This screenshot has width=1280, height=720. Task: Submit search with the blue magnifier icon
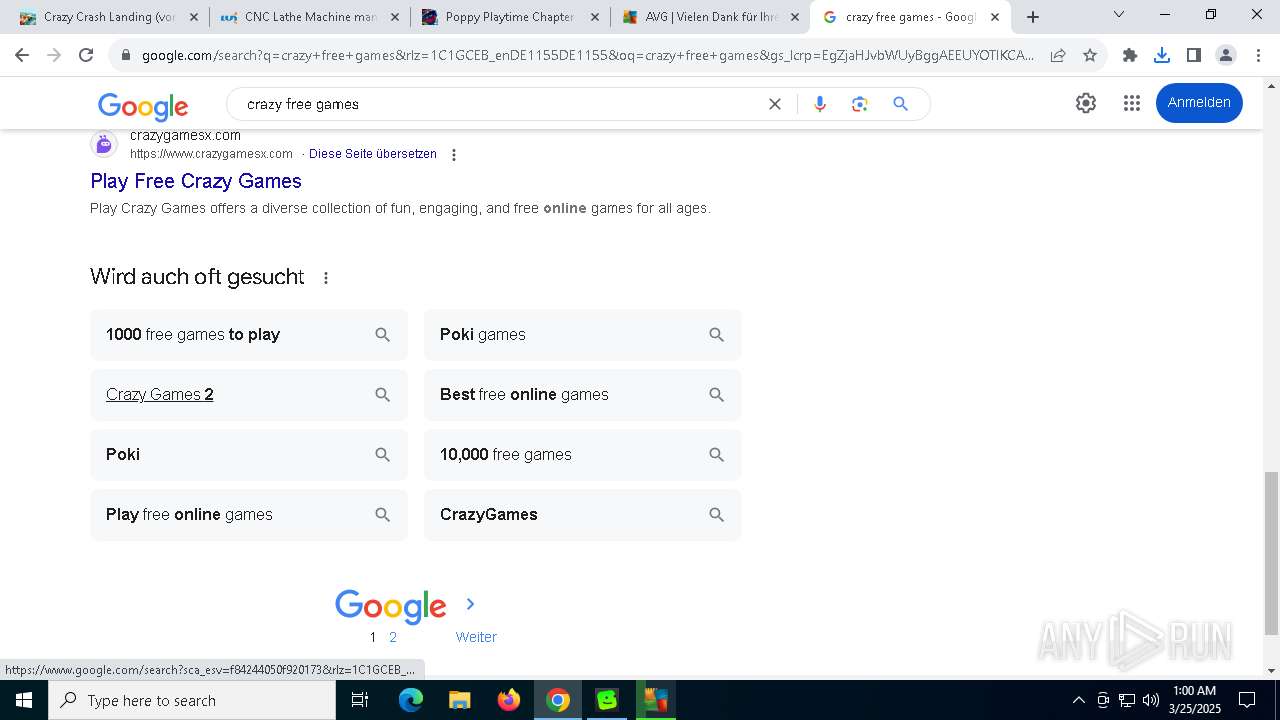click(x=900, y=104)
